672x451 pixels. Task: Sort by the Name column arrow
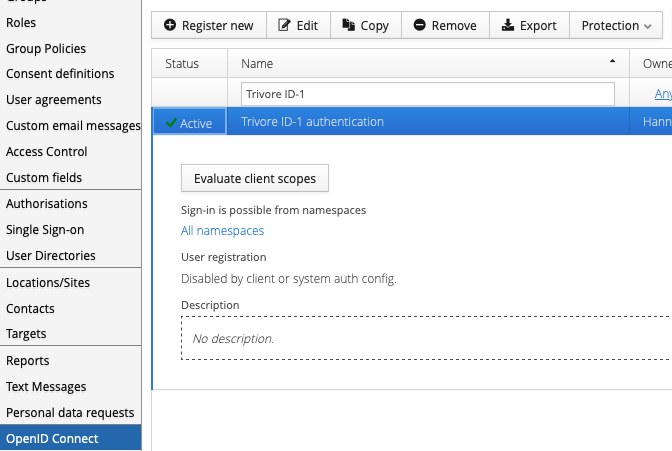[612, 62]
